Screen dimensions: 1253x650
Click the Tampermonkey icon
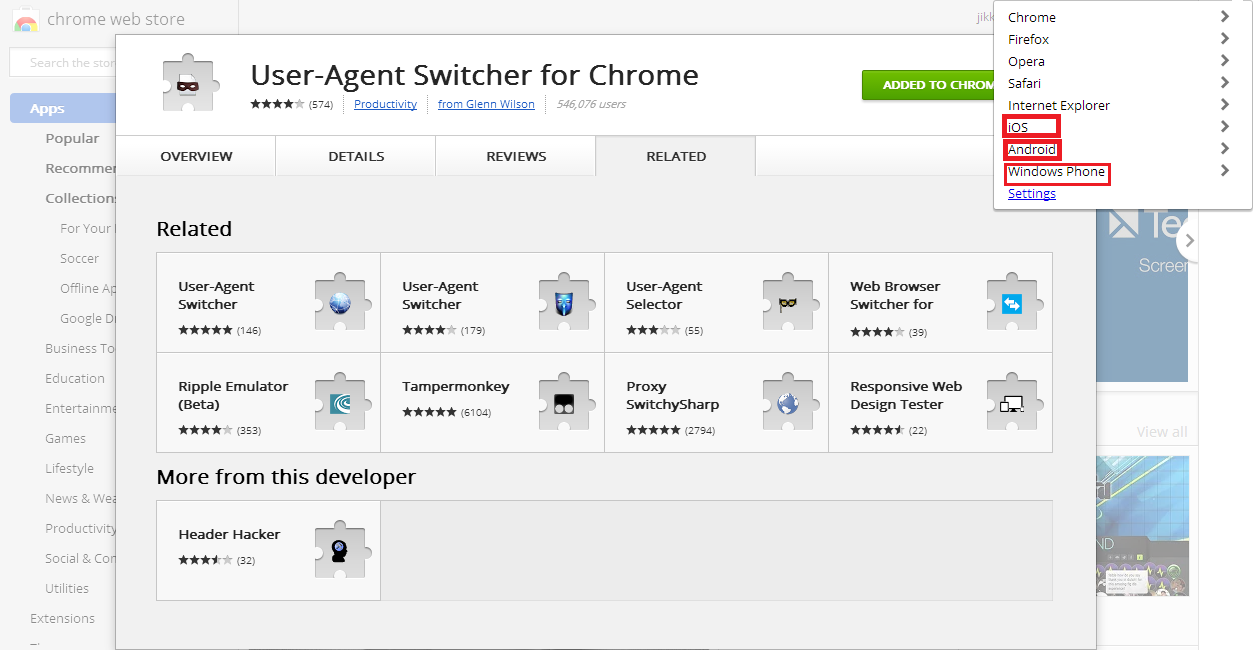tap(566, 402)
